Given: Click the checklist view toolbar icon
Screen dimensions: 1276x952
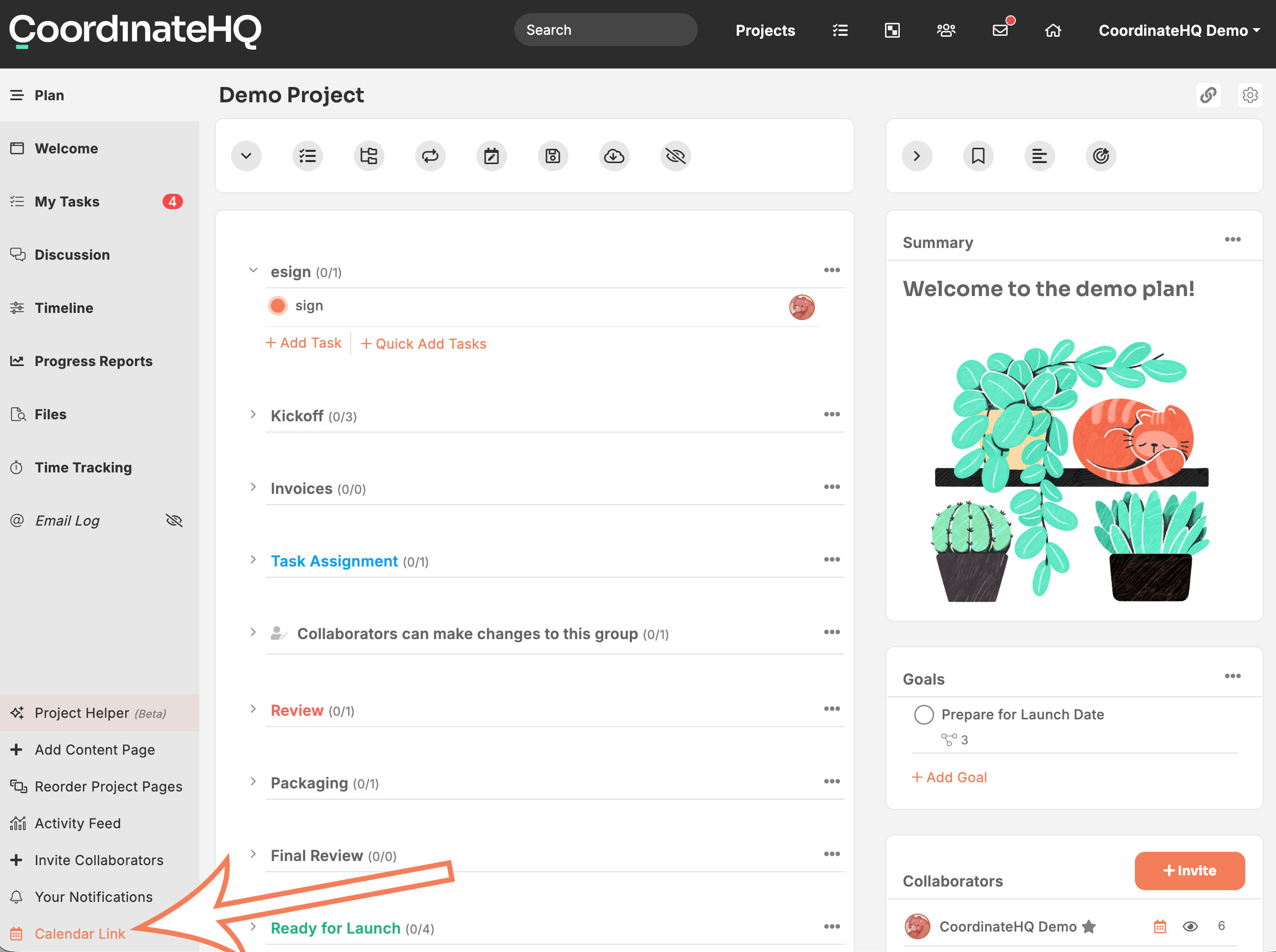Looking at the screenshot, I should pyautogui.click(x=308, y=156).
